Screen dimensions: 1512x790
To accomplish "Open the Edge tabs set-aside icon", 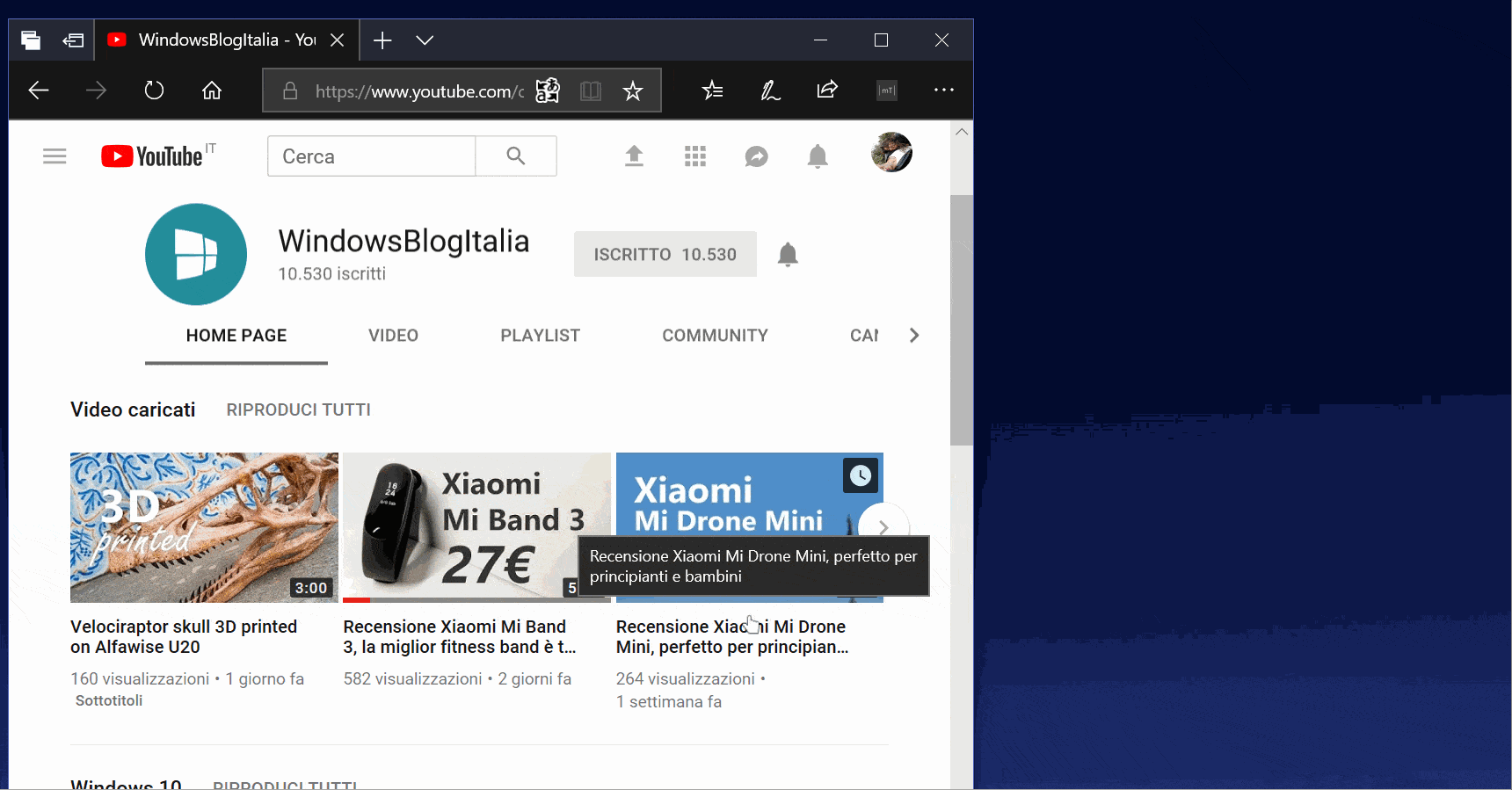I will click(31, 40).
